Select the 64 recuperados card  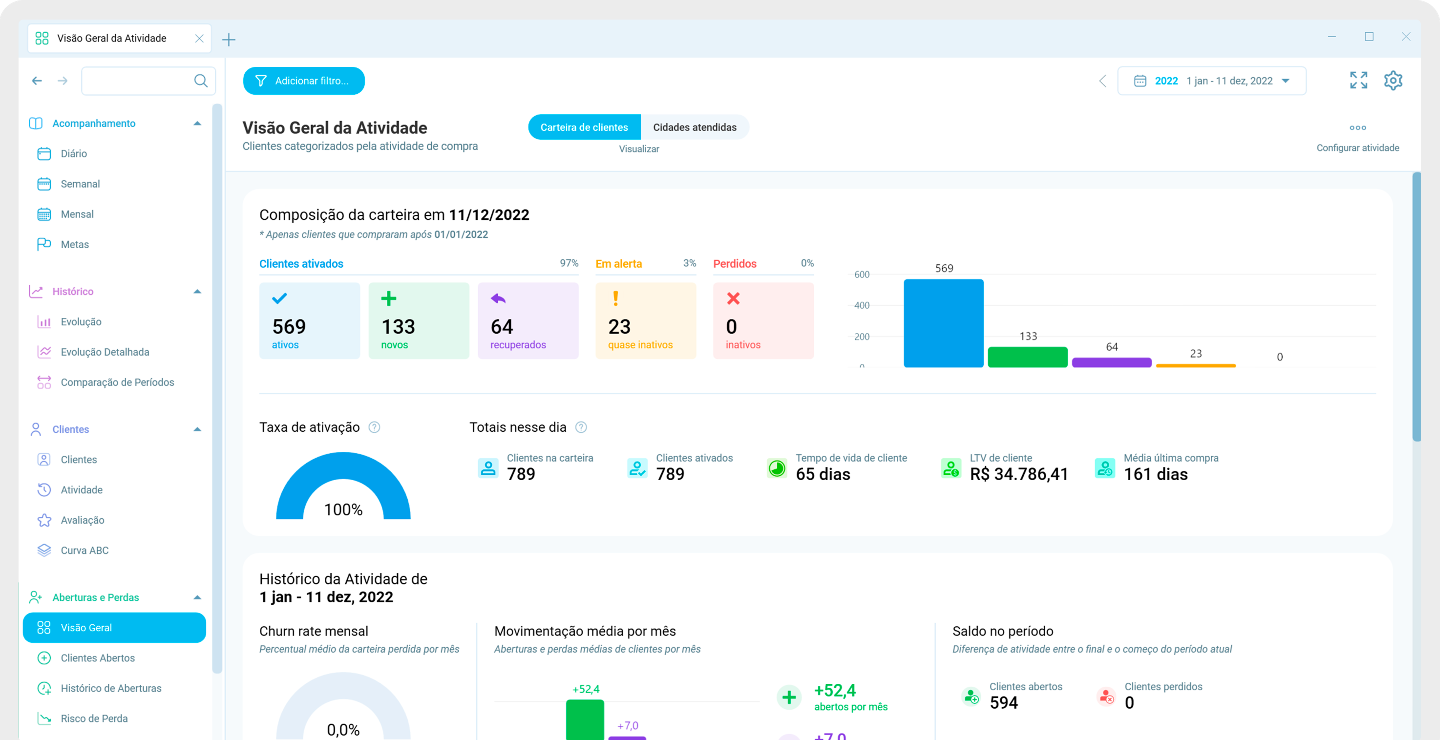(x=528, y=320)
